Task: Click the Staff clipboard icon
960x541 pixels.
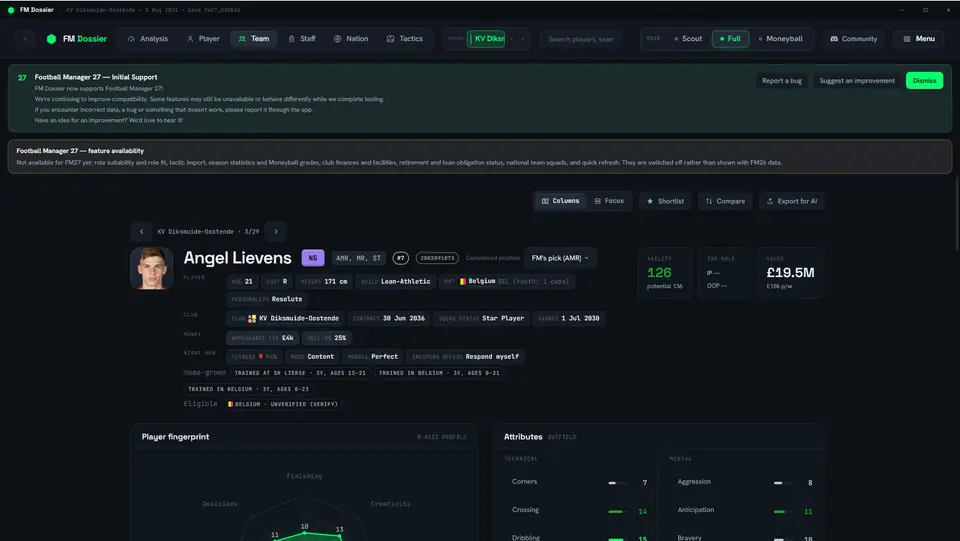Action: click(x=291, y=39)
